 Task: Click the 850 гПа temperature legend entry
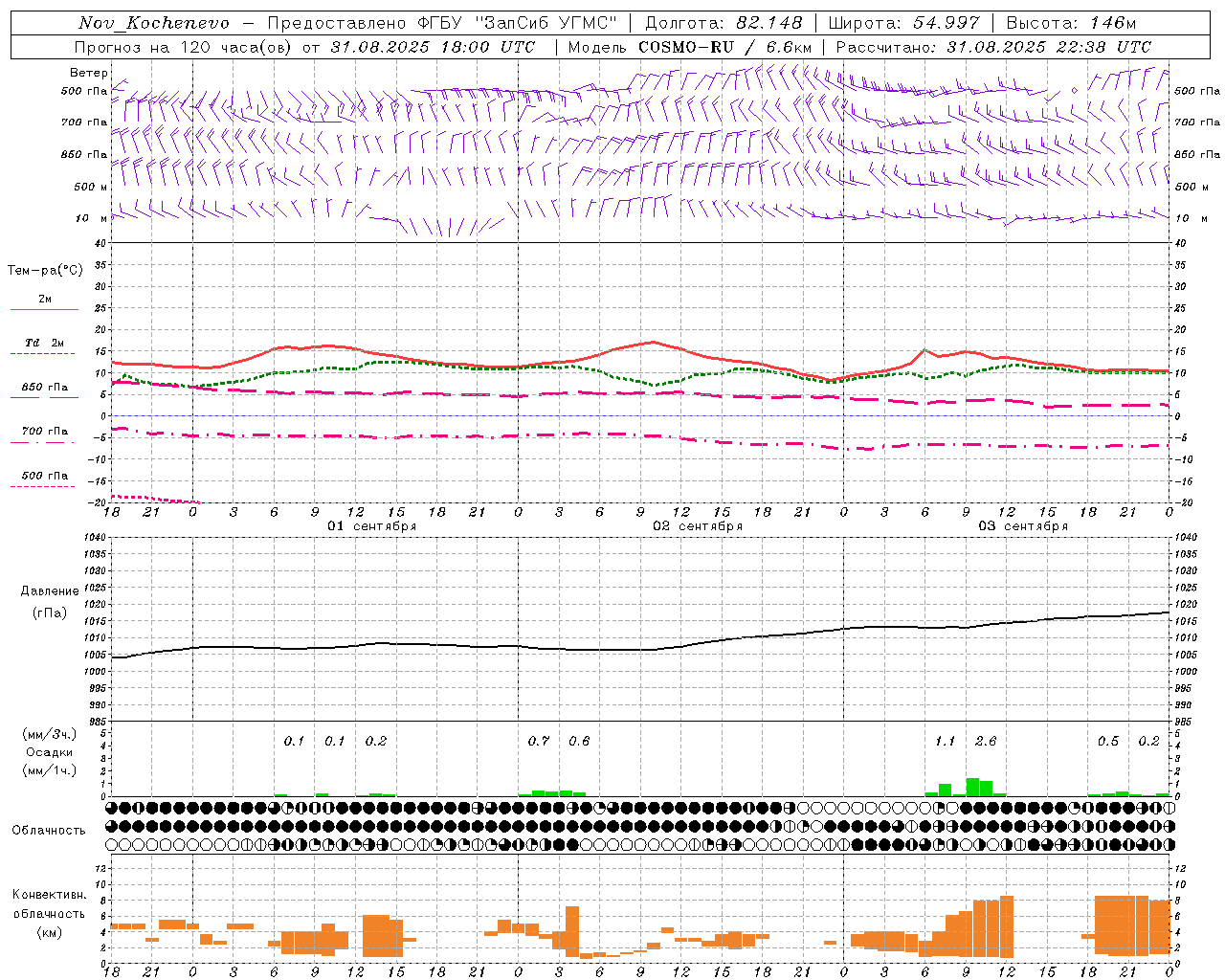pos(45,388)
